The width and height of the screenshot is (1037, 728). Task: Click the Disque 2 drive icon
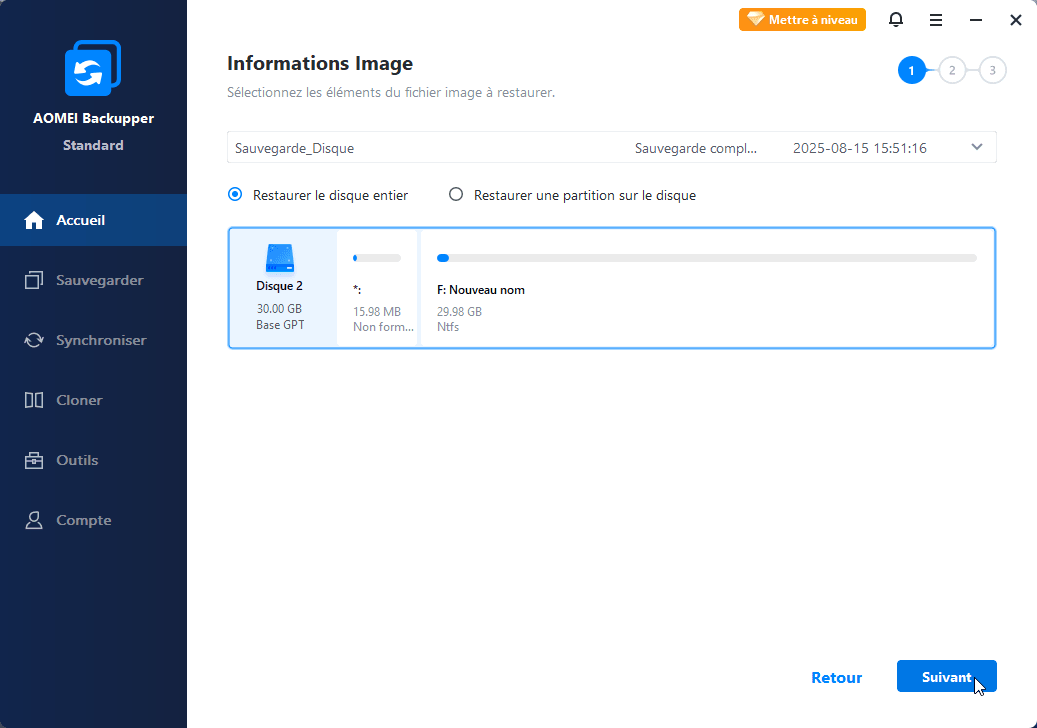[280, 258]
